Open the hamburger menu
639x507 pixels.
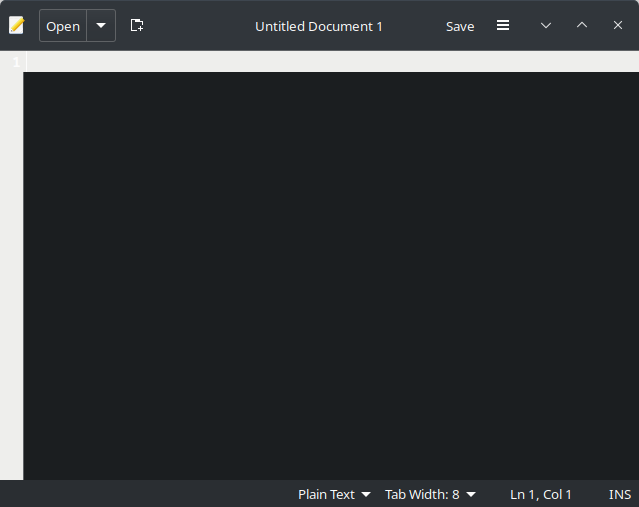[503, 25]
